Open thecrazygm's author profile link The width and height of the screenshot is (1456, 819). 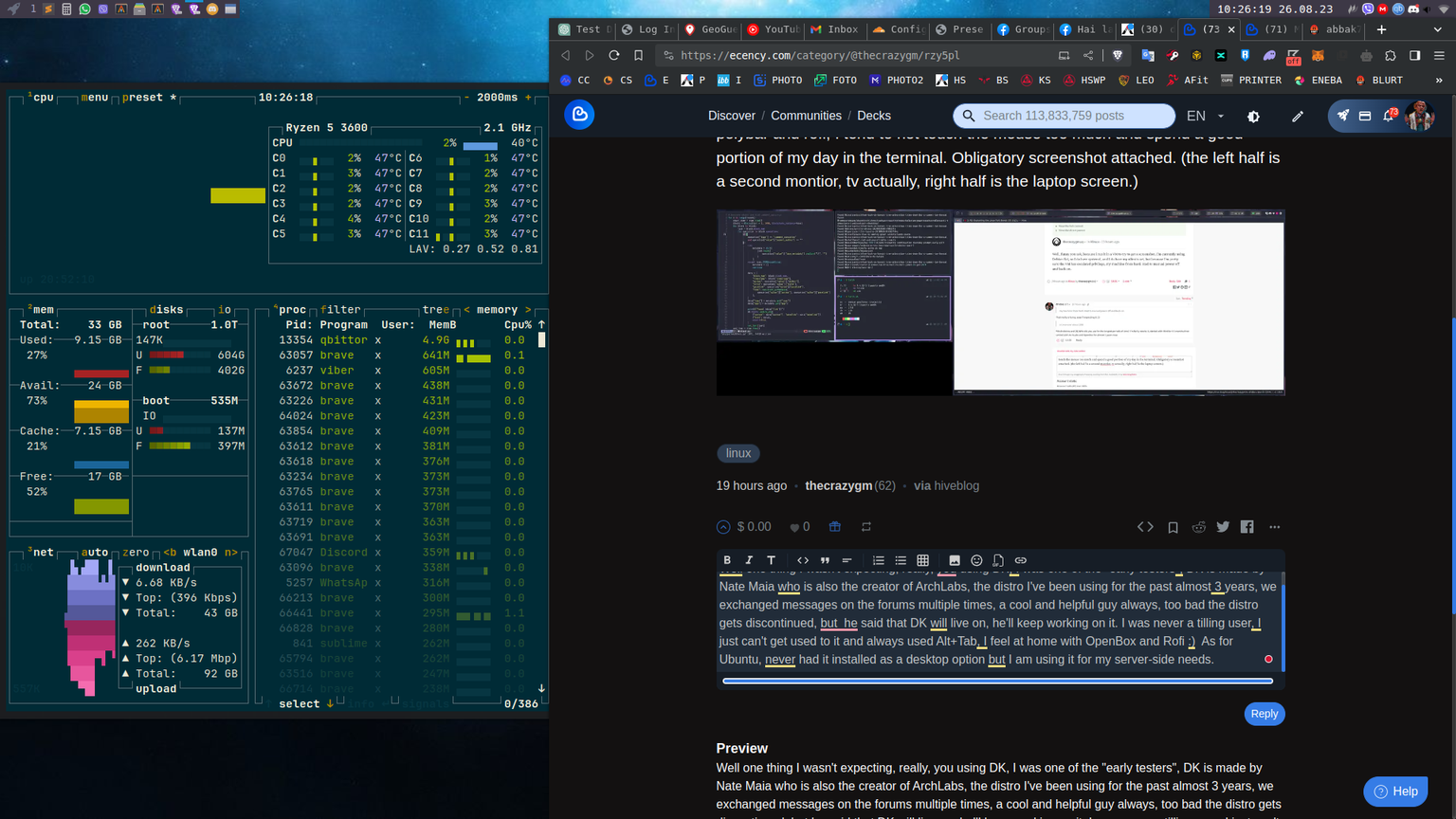838,485
